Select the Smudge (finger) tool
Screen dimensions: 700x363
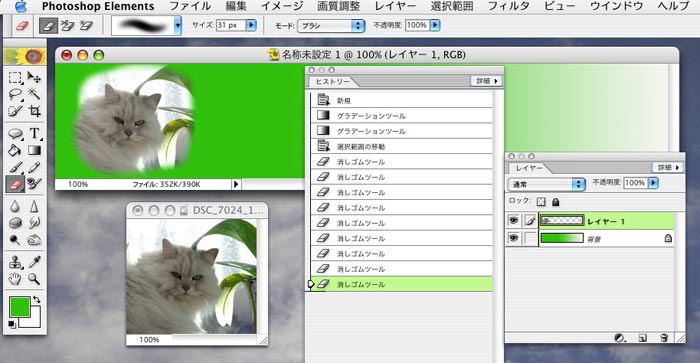pos(34,223)
